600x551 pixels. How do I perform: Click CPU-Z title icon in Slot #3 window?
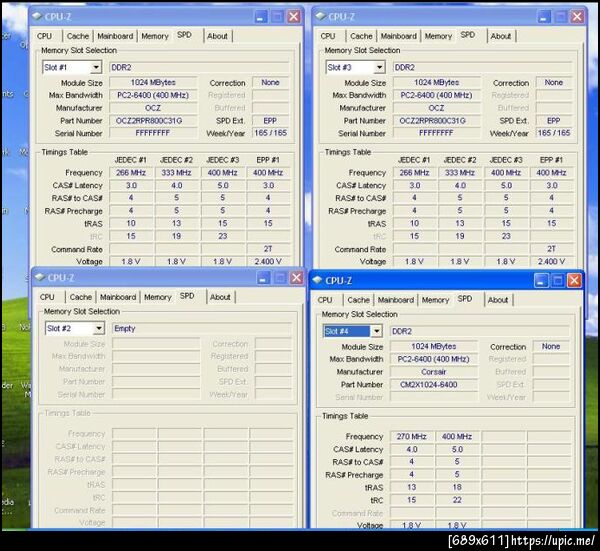(x=320, y=16)
